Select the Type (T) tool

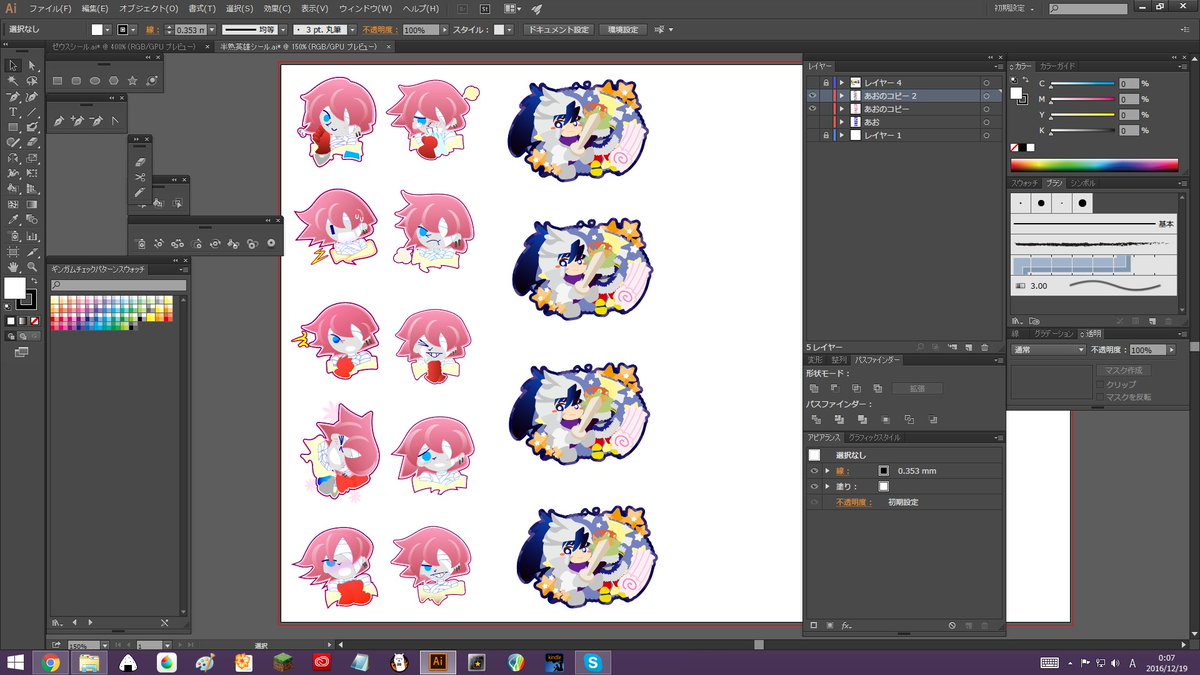[x=13, y=112]
